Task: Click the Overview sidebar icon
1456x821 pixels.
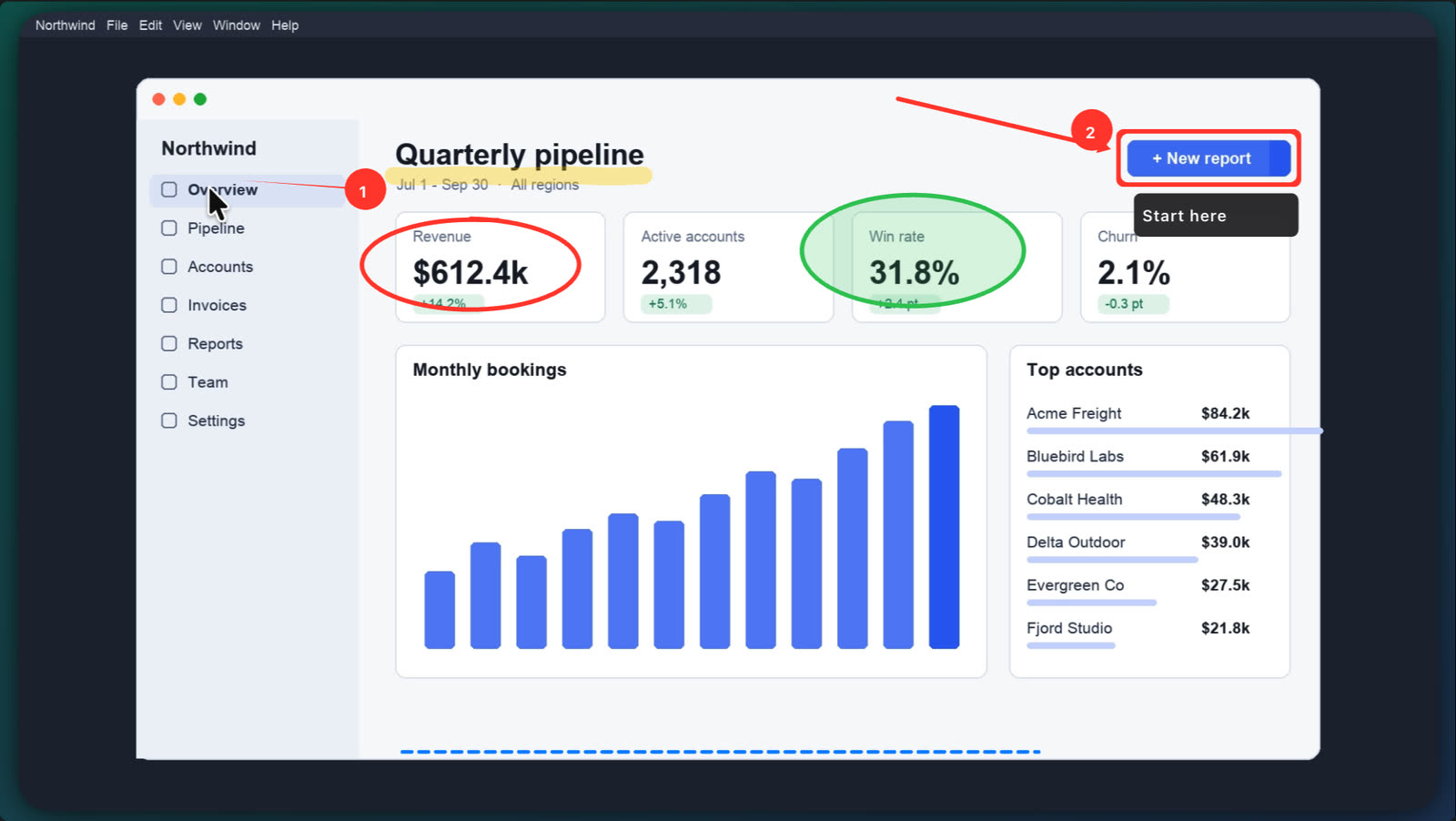Action: [169, 189]
